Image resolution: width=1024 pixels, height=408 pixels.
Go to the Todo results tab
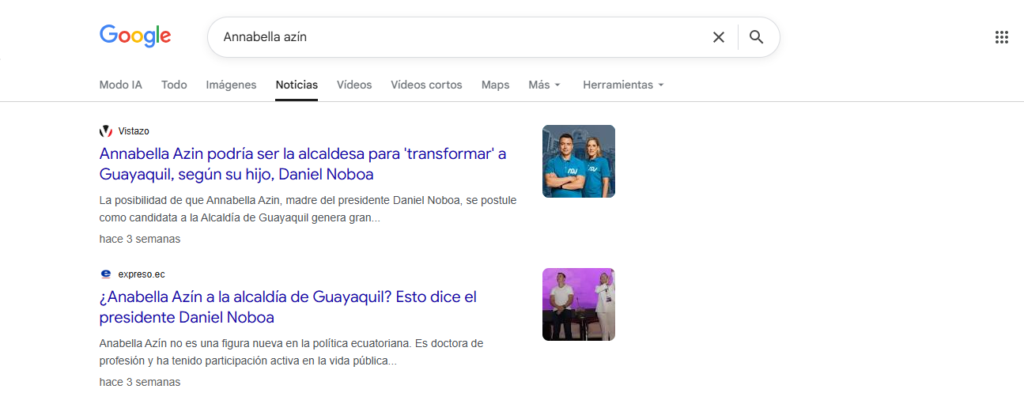tap(174, 85)
